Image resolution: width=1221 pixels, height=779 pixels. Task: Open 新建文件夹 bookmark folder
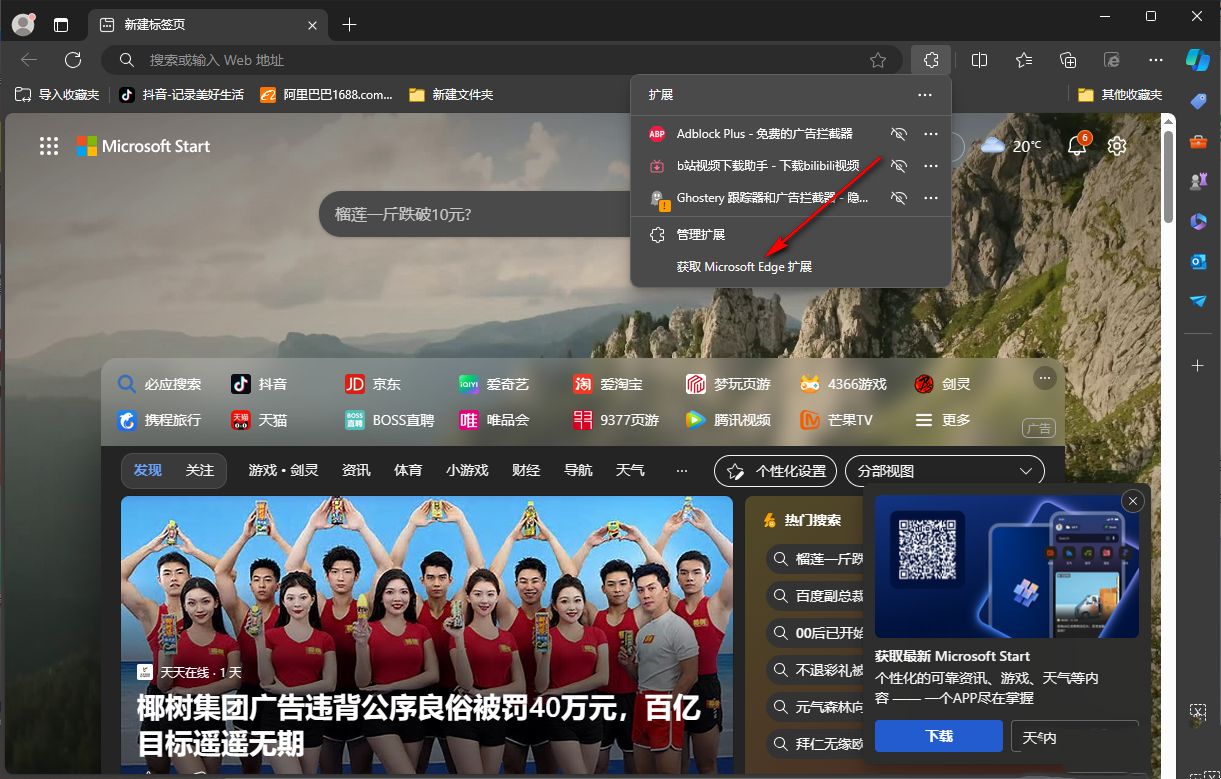451,95
